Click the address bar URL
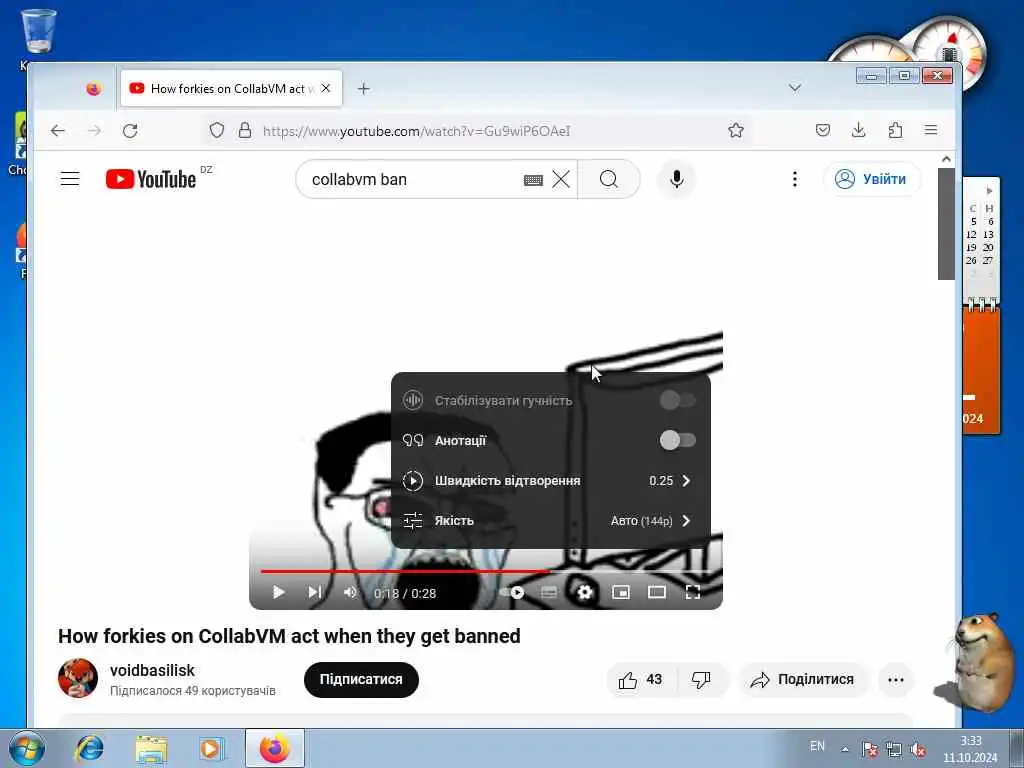This screenshot has width=1024, height=768. click(417, 131)
